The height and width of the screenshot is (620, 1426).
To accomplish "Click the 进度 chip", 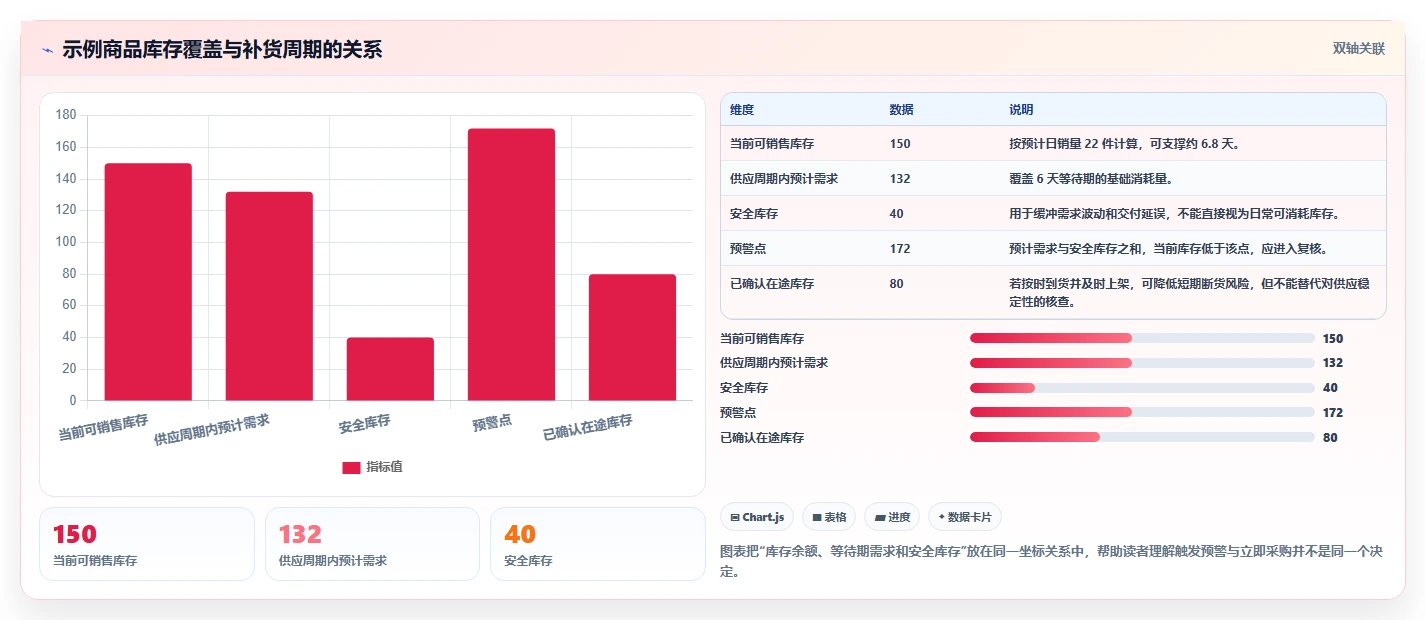I will click(892, 517).
